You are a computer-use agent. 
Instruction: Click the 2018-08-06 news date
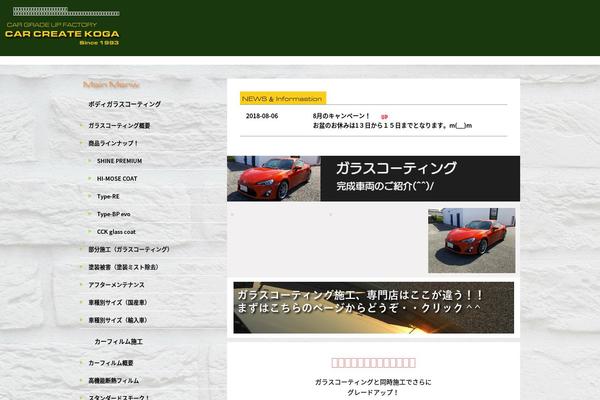262,116
